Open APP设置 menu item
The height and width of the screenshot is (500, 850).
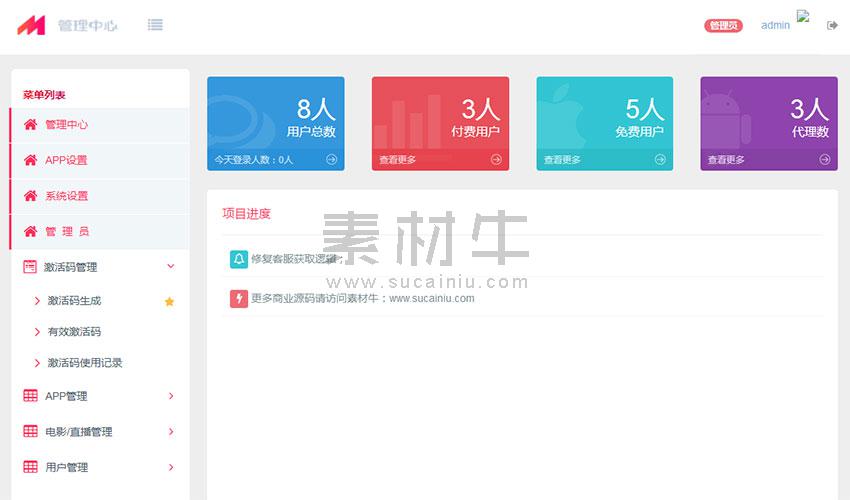coord(100,161)
